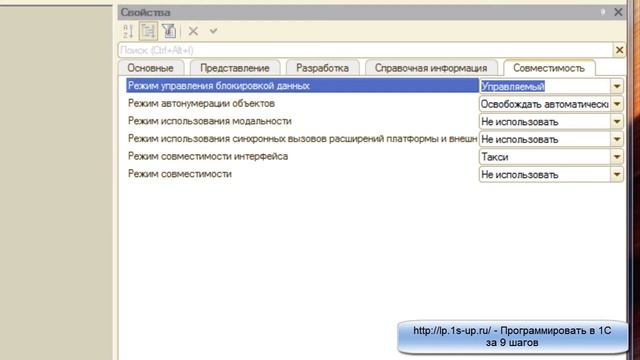
Task: Expand the Такси interface compatibility dropdown
Action: [x=617, y=157]
